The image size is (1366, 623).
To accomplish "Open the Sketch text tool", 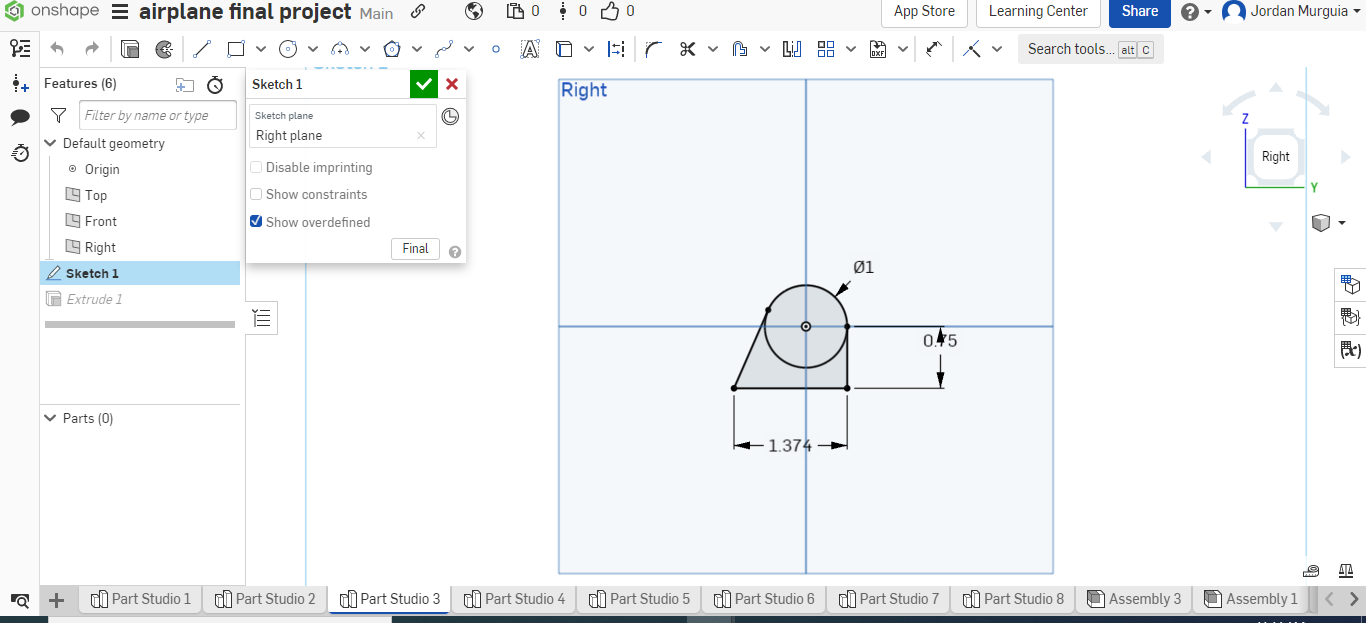I will tap(530, 48).
